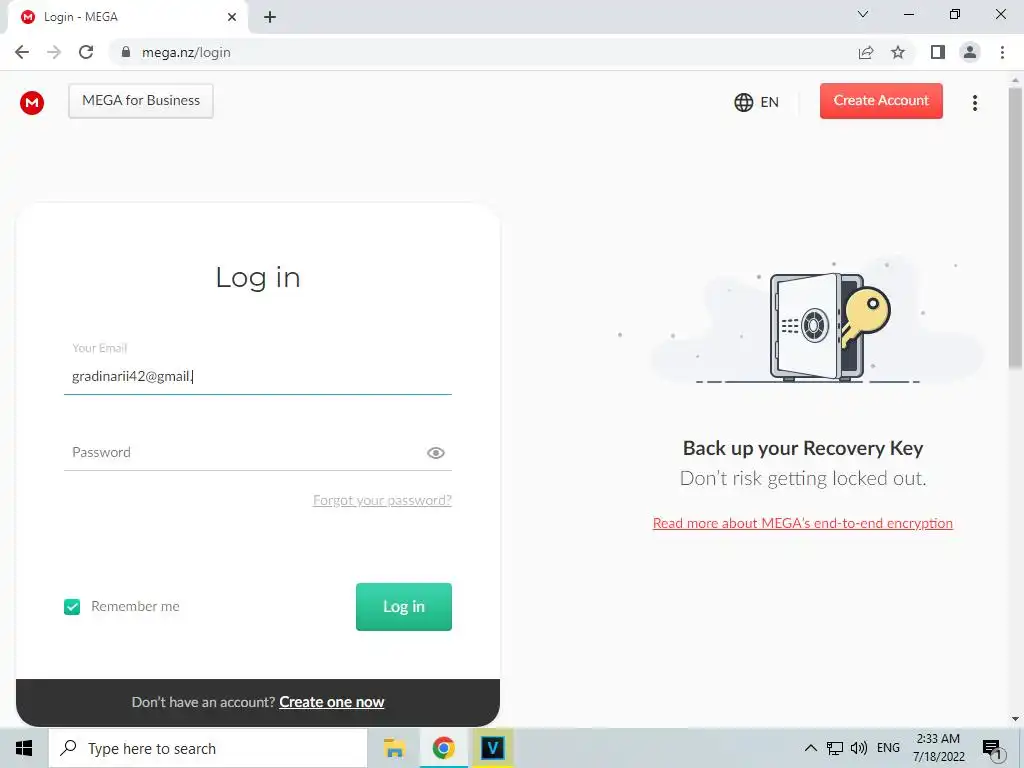Viewport: 1024px width, 768px height.
Task: Click the scrollbar down arrow
Action: 1016,719
